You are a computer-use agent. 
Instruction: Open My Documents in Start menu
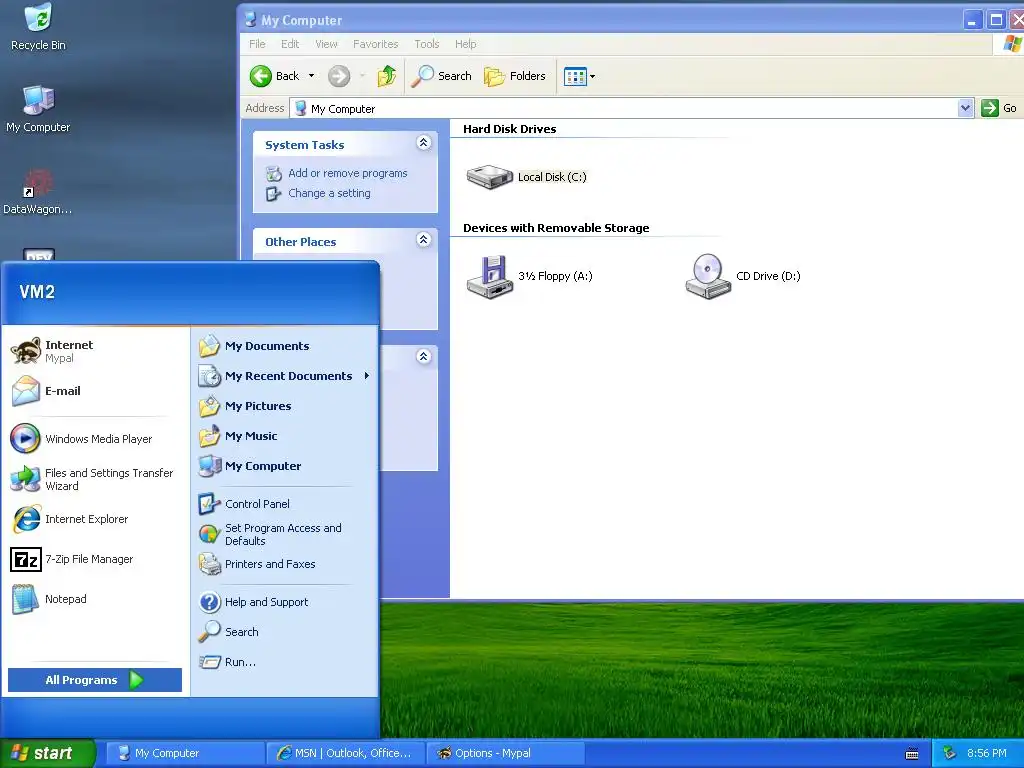pos(285,346)
